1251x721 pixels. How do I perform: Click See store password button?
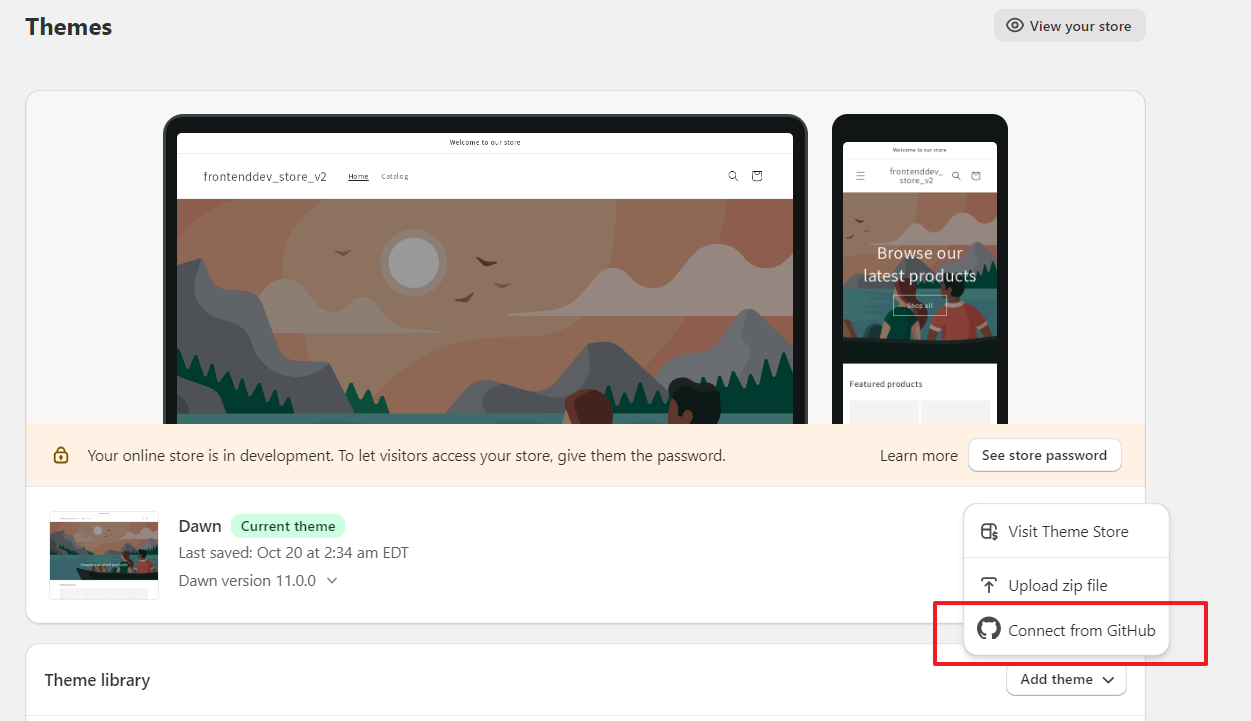click(1044, 454)
